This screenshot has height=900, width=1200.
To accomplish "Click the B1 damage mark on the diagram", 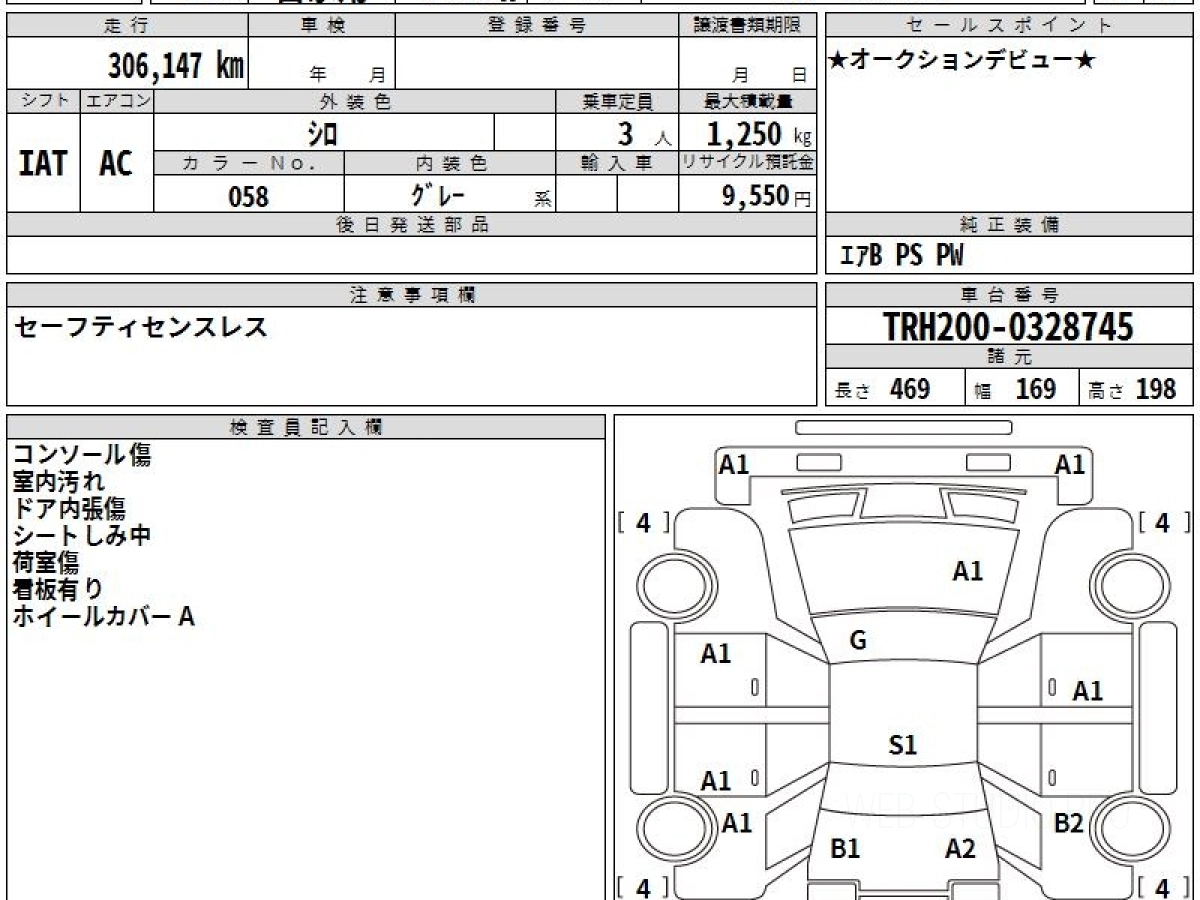I will 846,849.
